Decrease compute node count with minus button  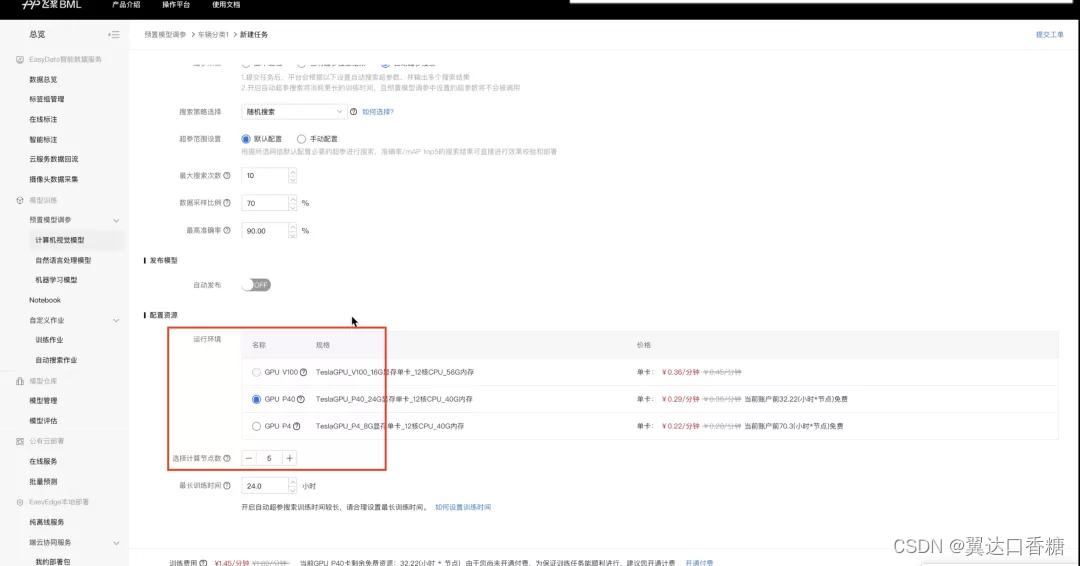coord(249,459)
